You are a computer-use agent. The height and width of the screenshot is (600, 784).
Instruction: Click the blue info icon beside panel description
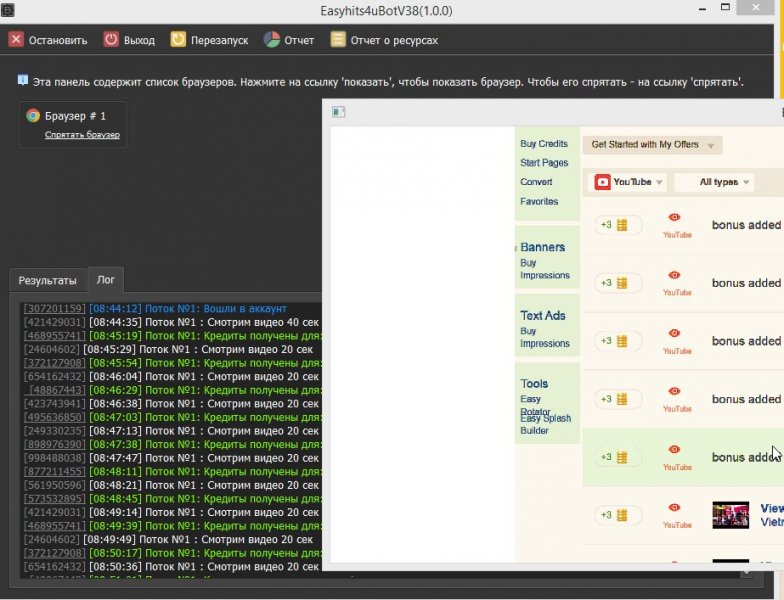pos(22,80)
